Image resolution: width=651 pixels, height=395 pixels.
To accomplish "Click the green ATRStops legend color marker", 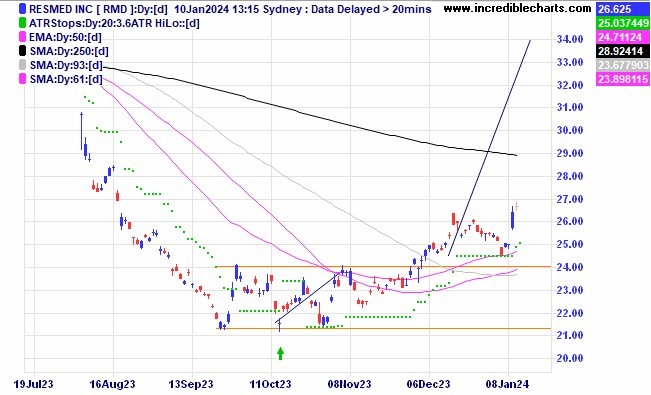I will point(22,23).
